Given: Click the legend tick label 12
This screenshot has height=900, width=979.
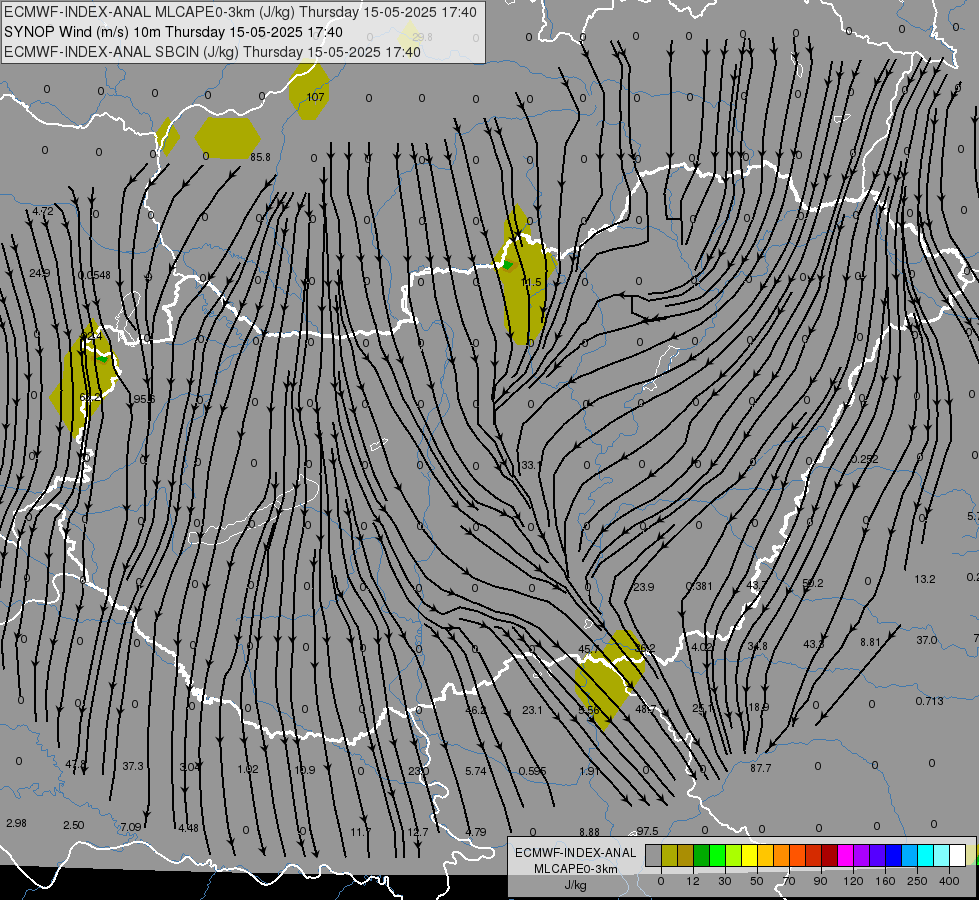Looking at the screenshot, I should point(692,881).
